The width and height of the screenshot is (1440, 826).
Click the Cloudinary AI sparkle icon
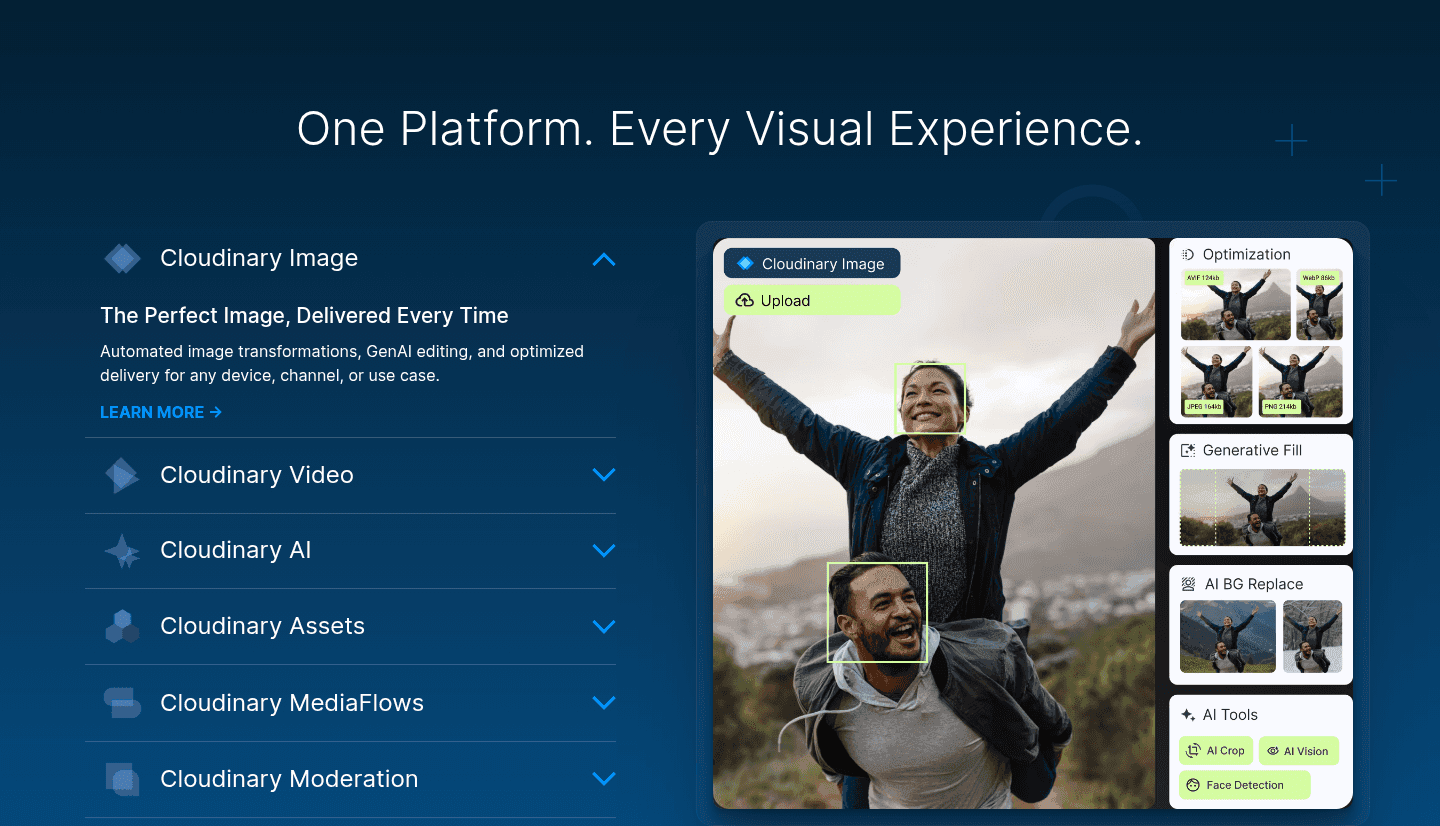[x=123, y=551]
